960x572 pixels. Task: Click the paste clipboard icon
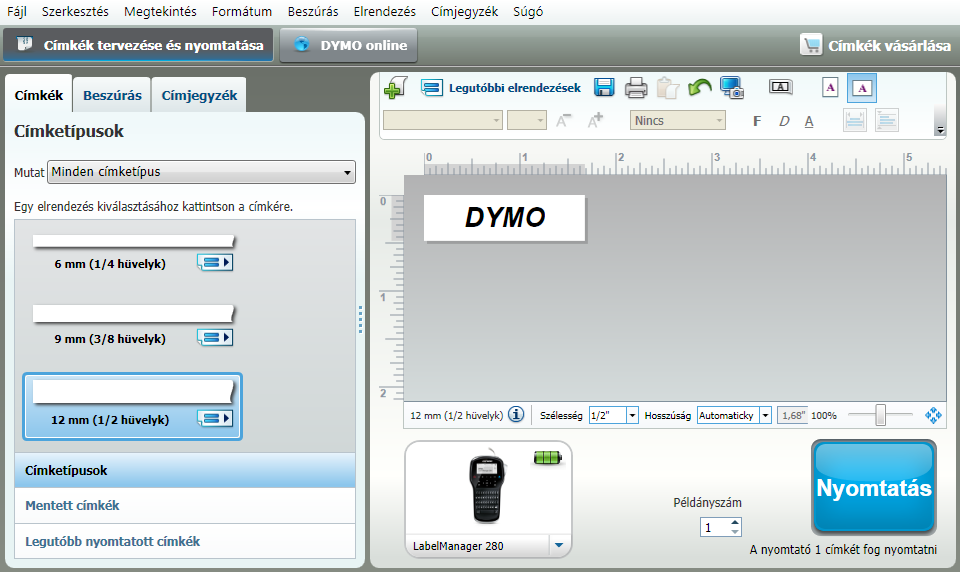[668, 88]
